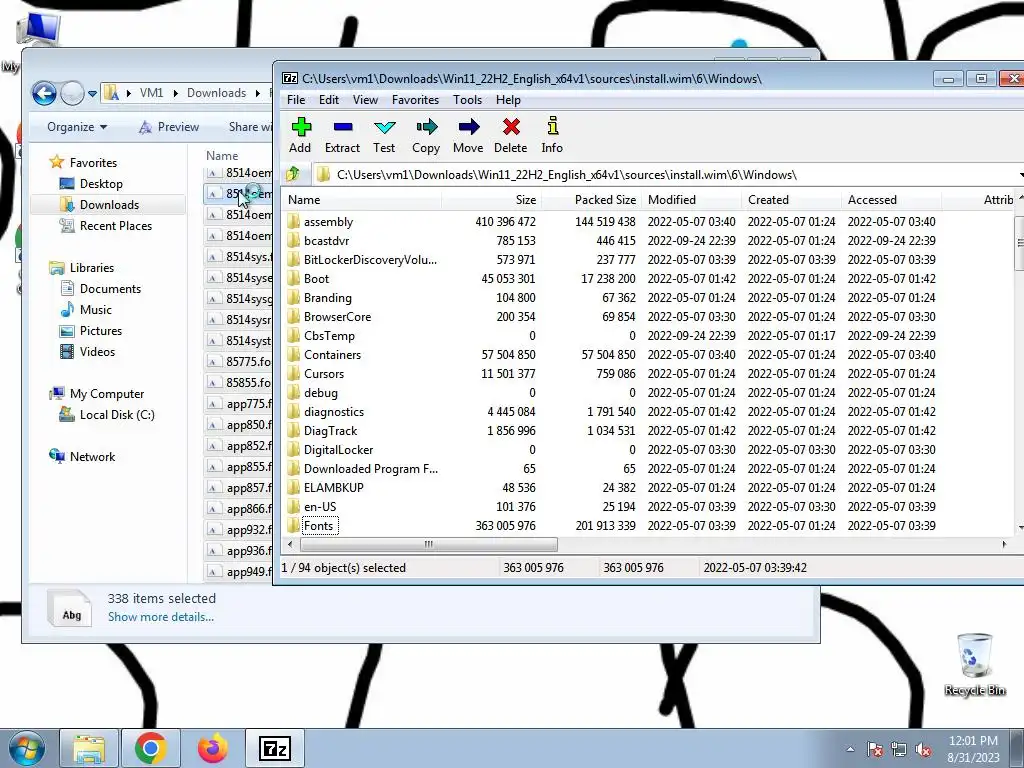Click the muted volume tray icon
1024x768 pixels.
point(923,750)
